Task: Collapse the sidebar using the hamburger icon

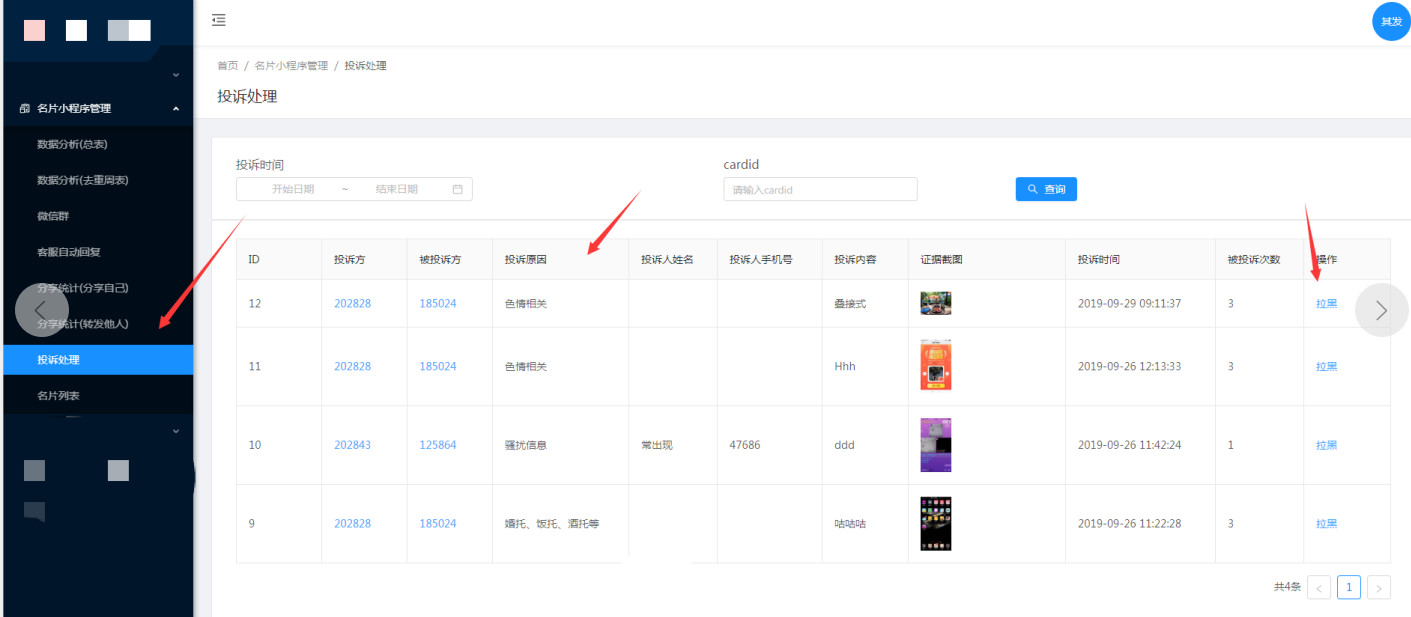Action: pos(219,20)
